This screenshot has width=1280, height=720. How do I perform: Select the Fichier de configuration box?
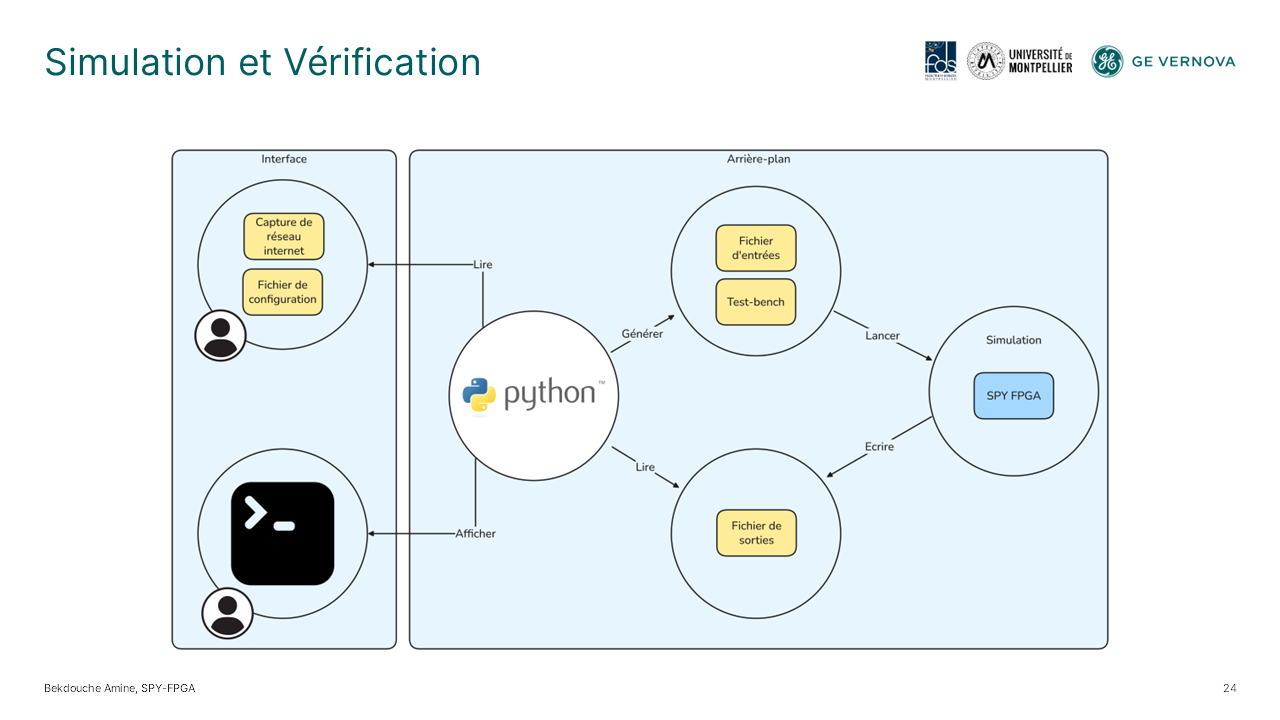click(283, 292)
